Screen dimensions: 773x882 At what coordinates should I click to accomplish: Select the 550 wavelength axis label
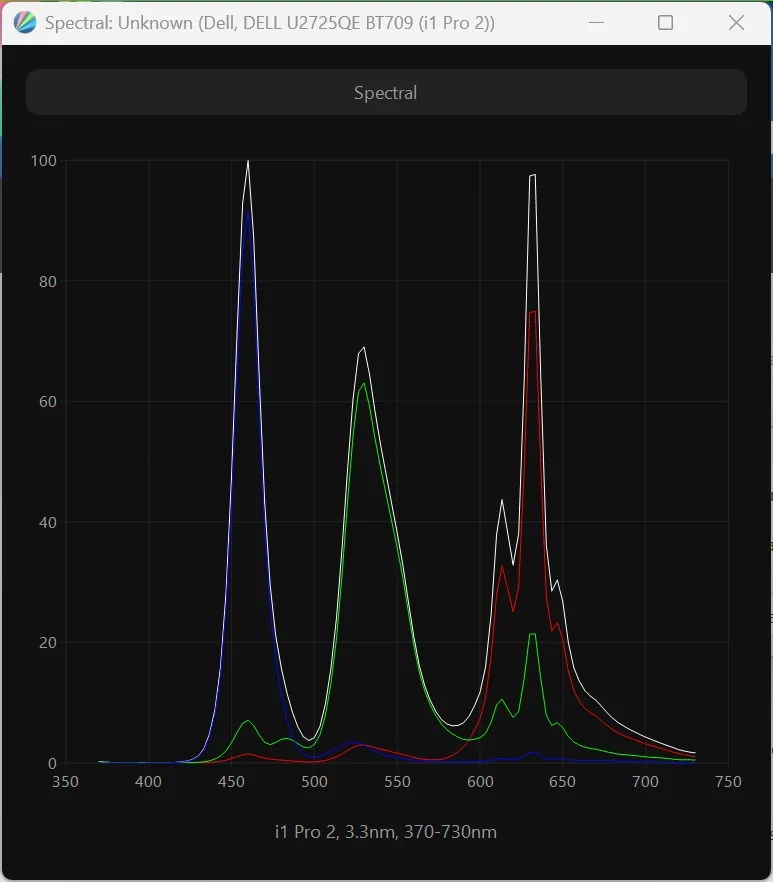(x=397, y=782)
